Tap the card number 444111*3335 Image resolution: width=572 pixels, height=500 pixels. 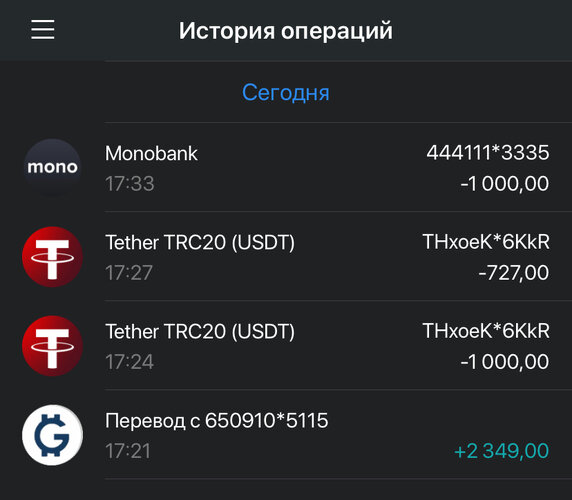coord(488,152)
